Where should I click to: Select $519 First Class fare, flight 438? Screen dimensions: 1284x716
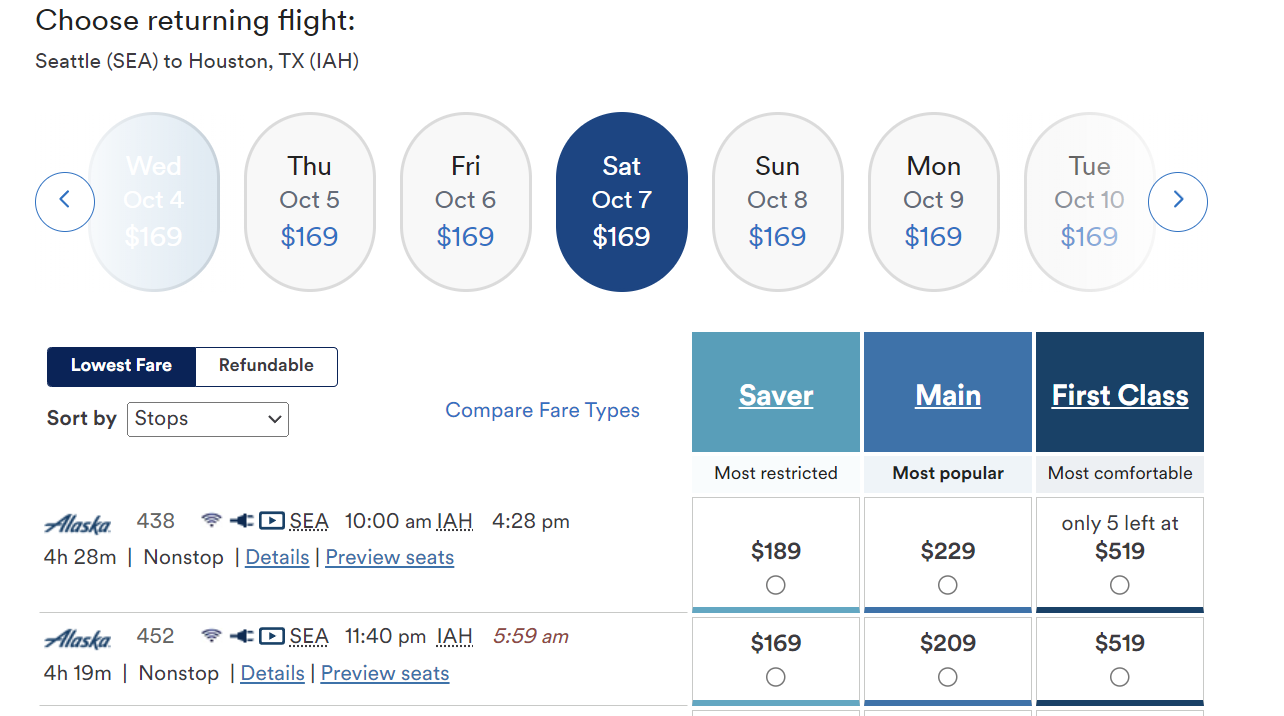(x=1120, y=585)
